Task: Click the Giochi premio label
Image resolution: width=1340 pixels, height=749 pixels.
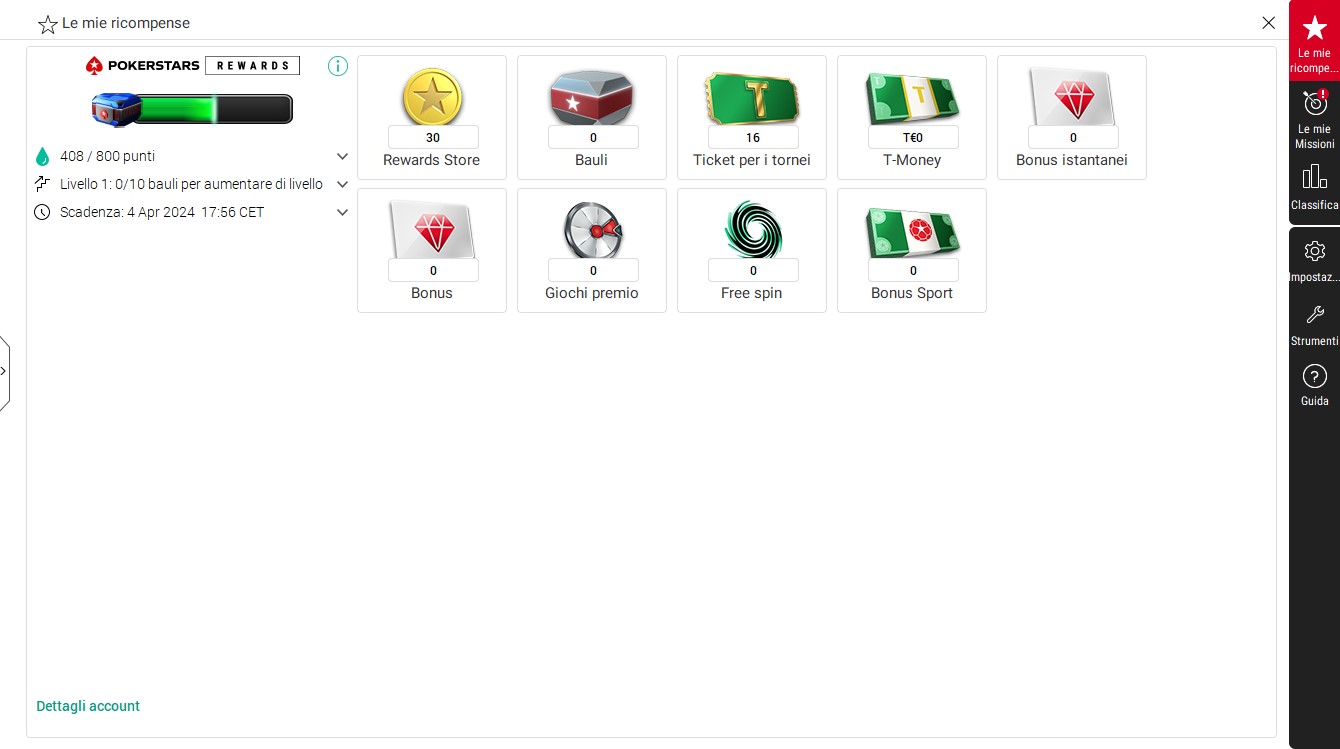Action: (x=592, y=293)
